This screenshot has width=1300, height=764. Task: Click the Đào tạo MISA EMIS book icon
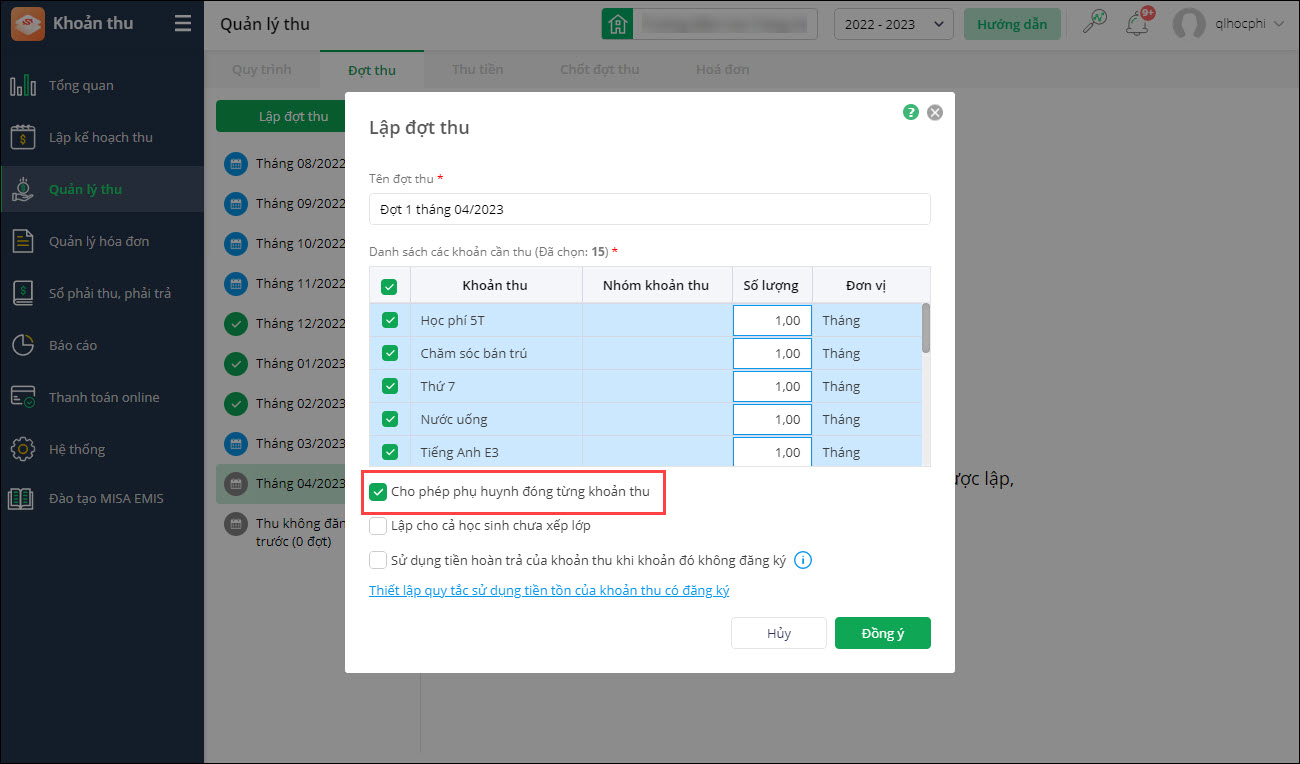[x=23, y=498]
